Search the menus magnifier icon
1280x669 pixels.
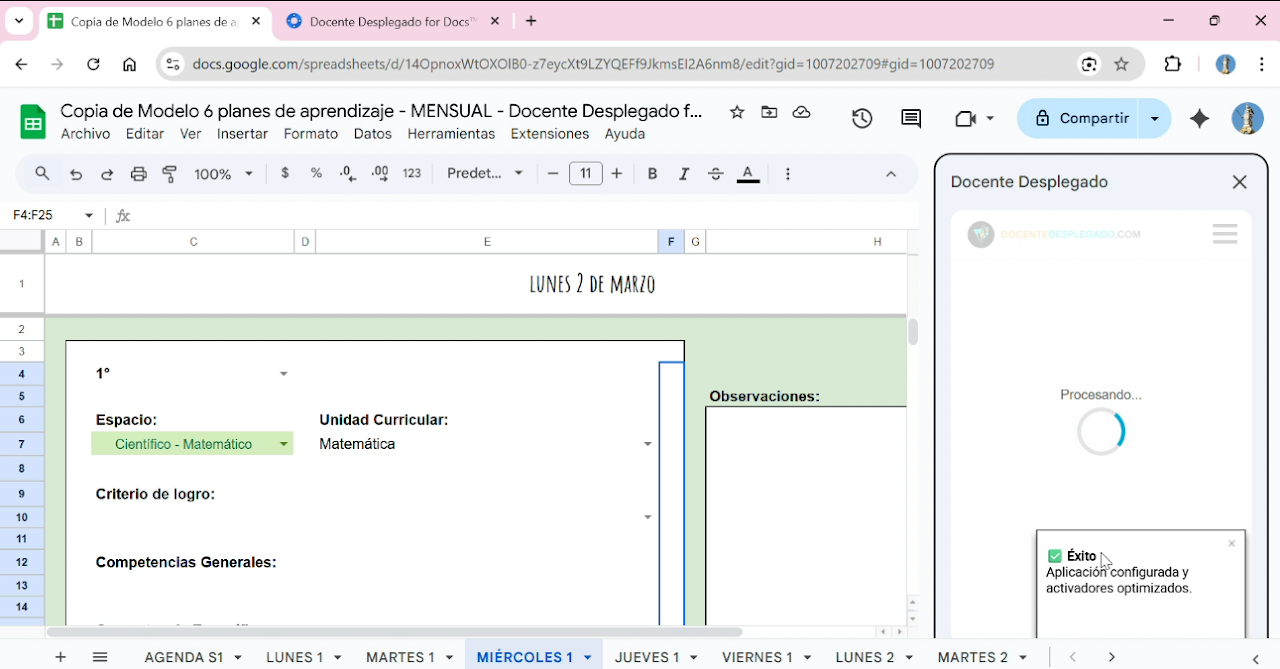[x=42, y=173]
